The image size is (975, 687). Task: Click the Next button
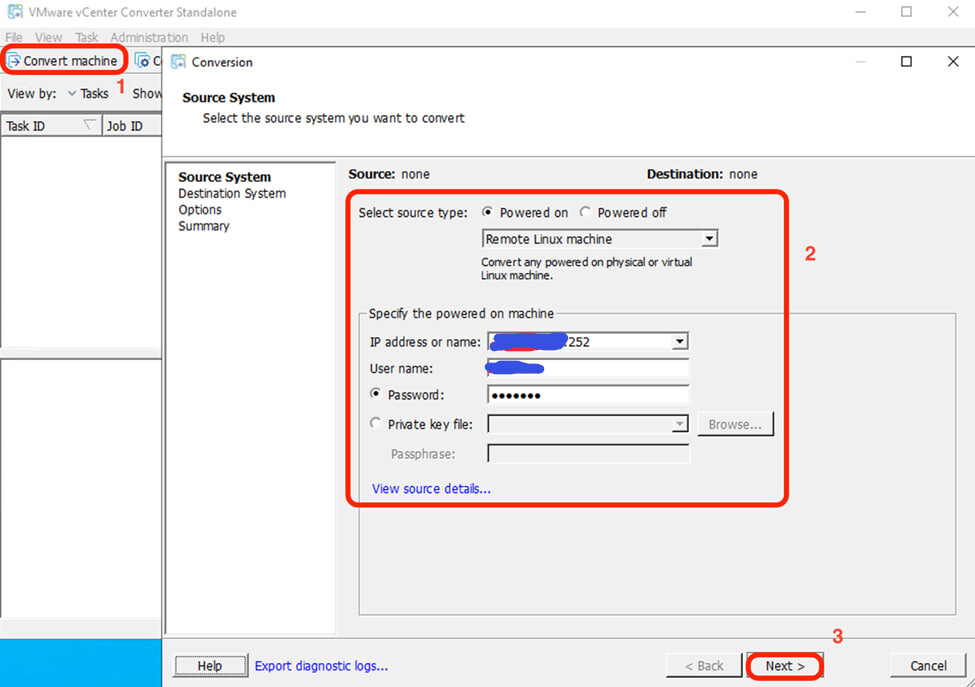(x=785, y=666)
